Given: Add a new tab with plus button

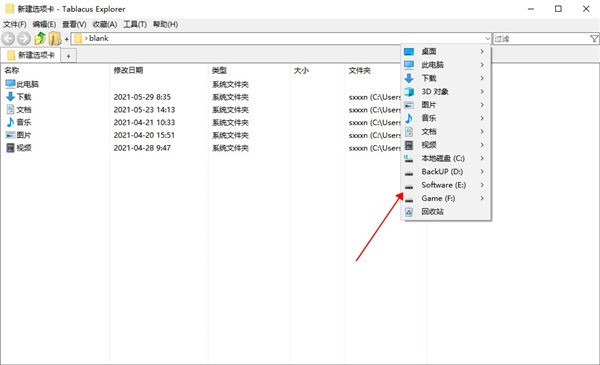Looking at the screenshot, I should (68, 56).
